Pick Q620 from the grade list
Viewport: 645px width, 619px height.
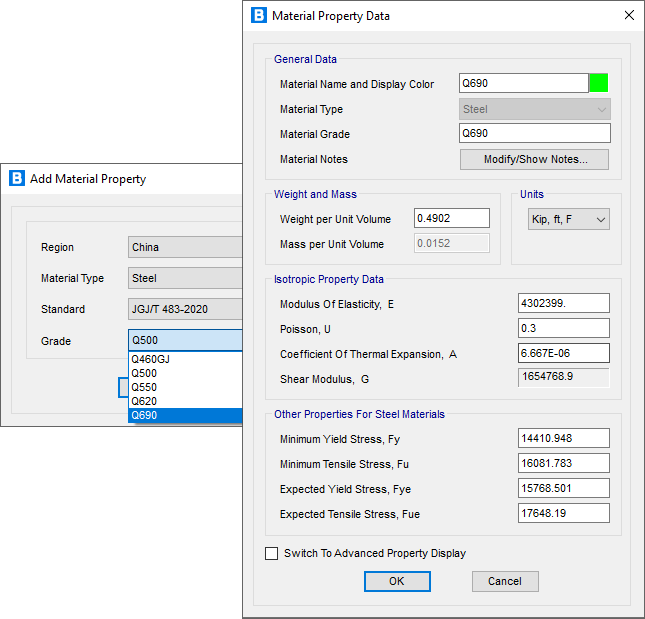[185, 401]
